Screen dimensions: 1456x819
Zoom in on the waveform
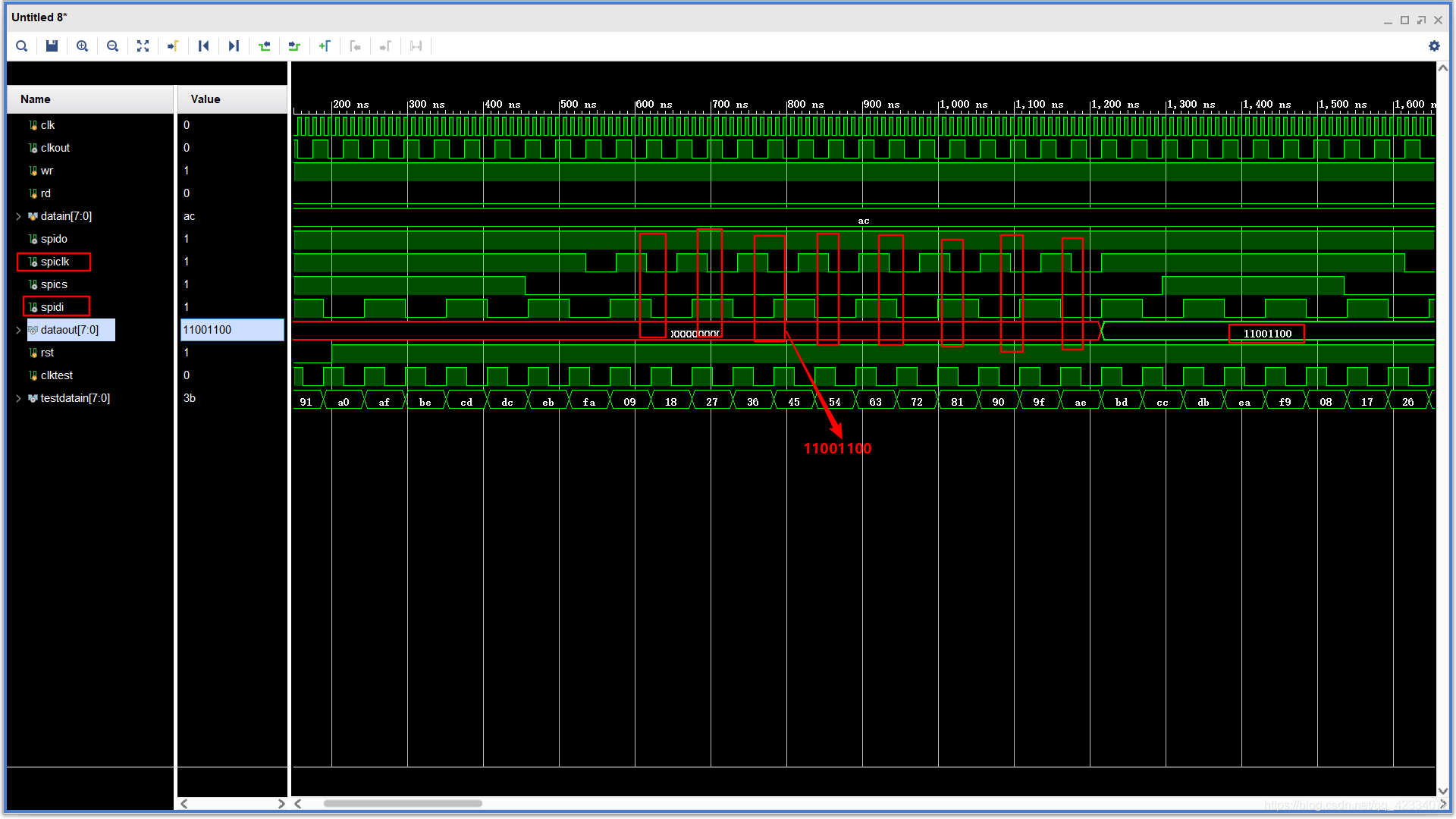(82, 46)
